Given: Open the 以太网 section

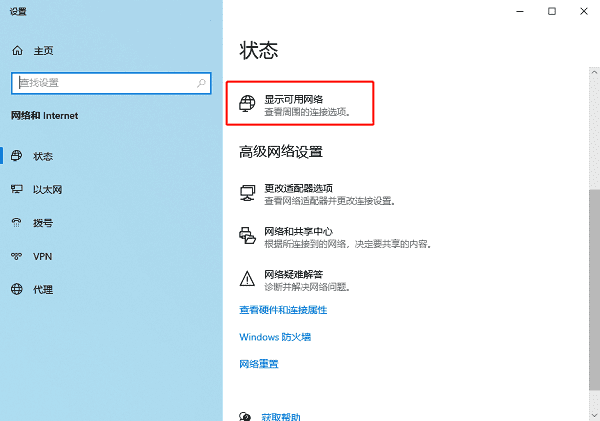Looking at the screenshot, I should click(47, 189).
